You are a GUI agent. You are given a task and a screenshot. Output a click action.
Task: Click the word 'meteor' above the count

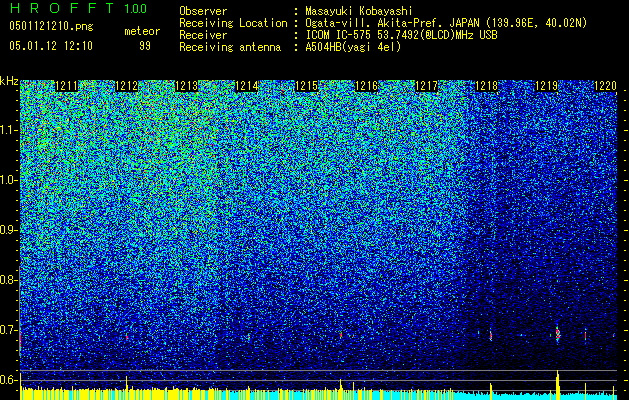[142, 31]
